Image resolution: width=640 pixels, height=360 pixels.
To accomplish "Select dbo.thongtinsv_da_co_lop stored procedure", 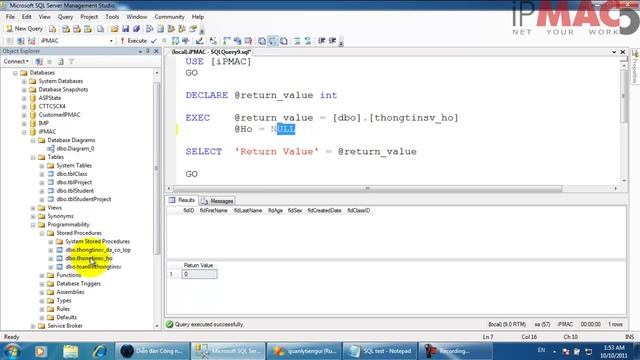I will click(x=98, y=250).
